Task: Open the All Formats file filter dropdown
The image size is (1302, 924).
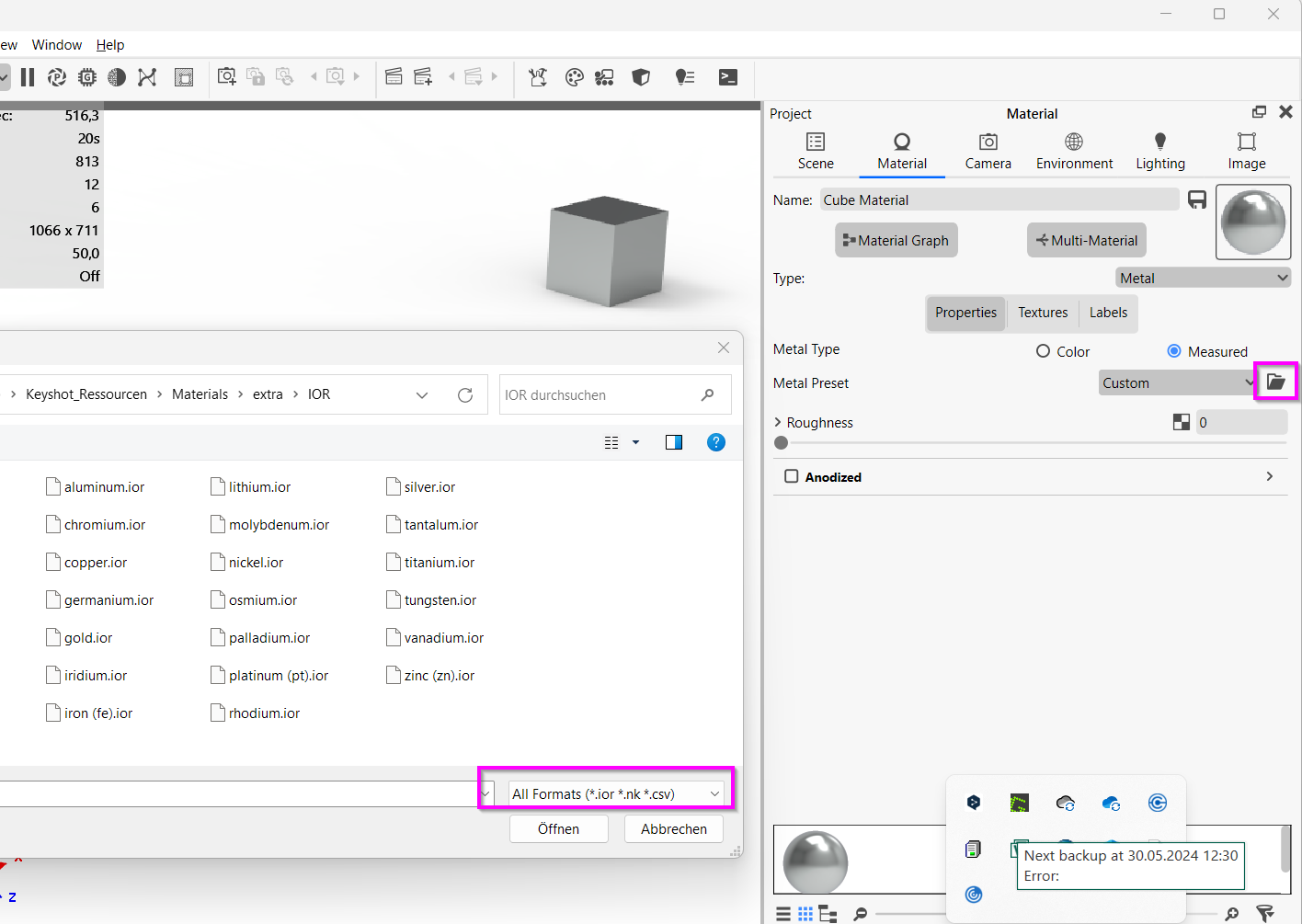Action: [x=615, y=793]
